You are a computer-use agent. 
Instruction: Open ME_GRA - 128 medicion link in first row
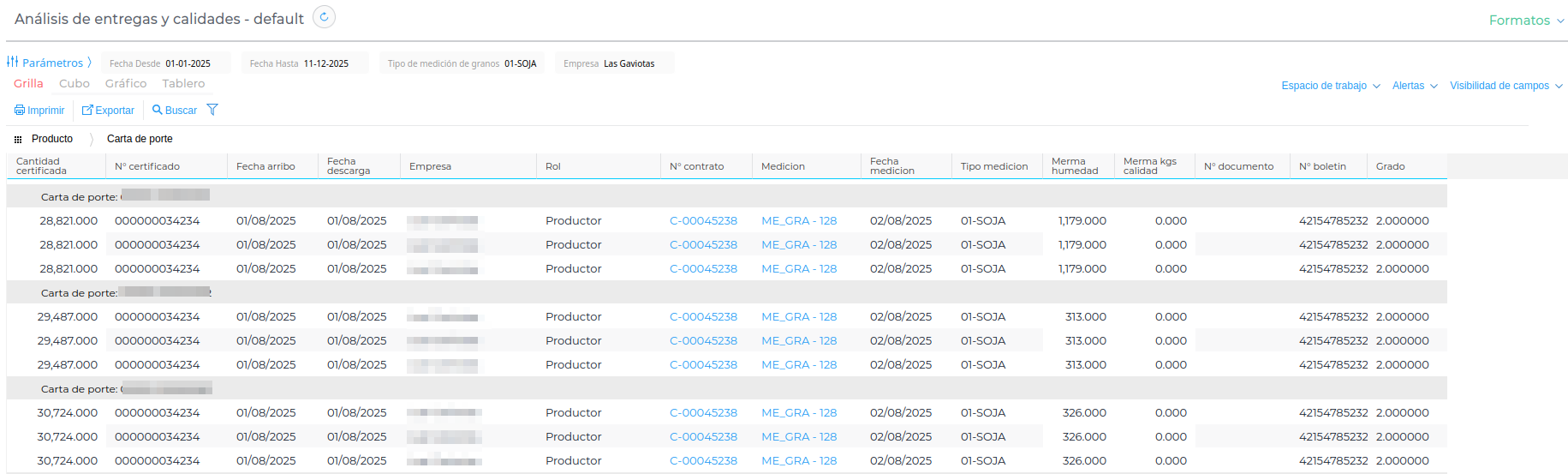coord(799,220)
